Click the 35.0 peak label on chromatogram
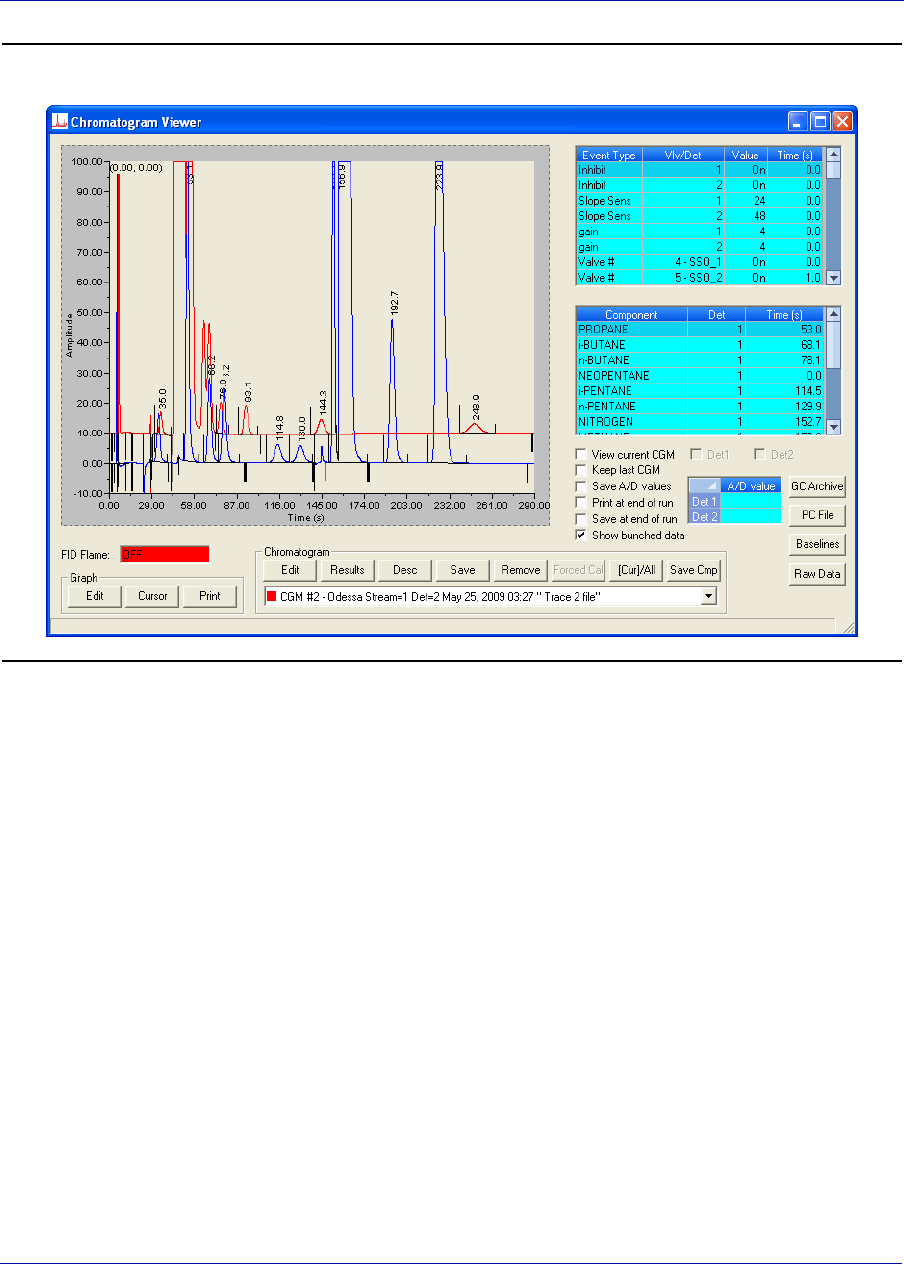This screenshot has width=904, height=1264. (163, 400)
